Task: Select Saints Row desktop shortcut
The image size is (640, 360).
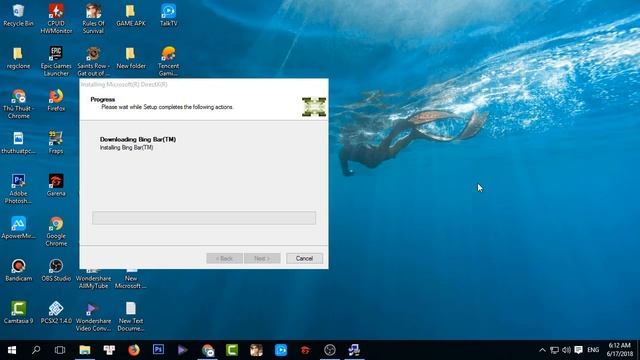Action: click(x=93, y=61)
